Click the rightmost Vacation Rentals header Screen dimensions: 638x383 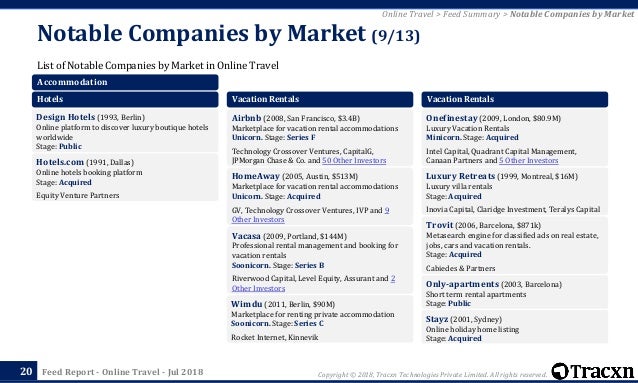[x=515, y=99]
